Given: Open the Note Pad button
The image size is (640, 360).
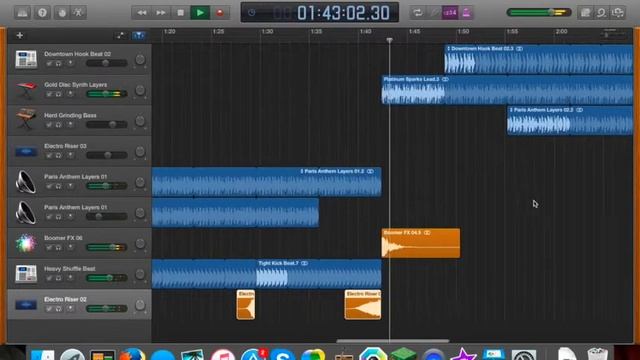Looking at the screenshot, I should tap(585, 13).
